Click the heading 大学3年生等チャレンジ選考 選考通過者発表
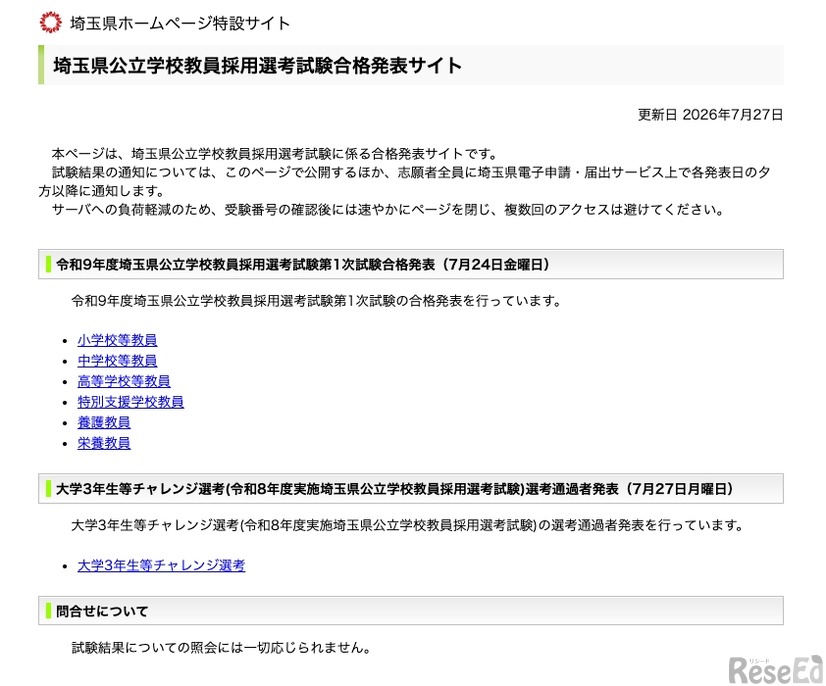The height and width of the screenshot is (686, 826). pyautogui.click(x=394, y=489)
